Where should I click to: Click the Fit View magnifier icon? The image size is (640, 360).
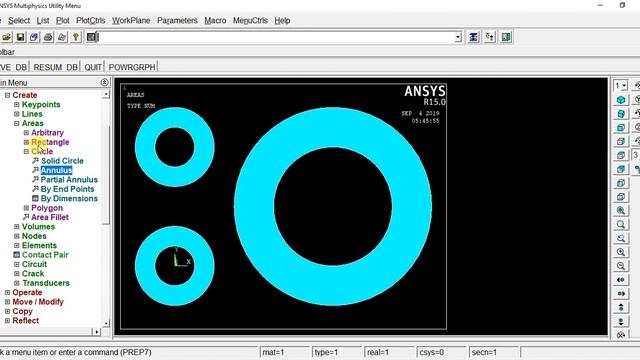(621, 211)
